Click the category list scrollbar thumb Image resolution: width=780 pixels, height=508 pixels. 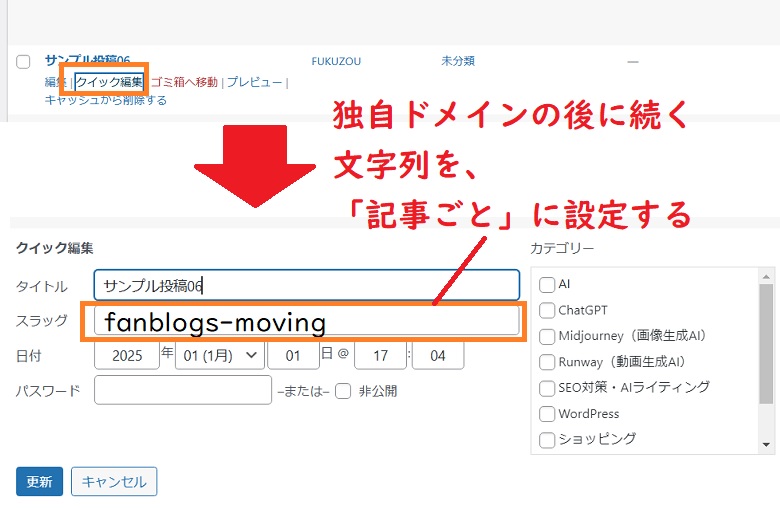click(766, 343)
